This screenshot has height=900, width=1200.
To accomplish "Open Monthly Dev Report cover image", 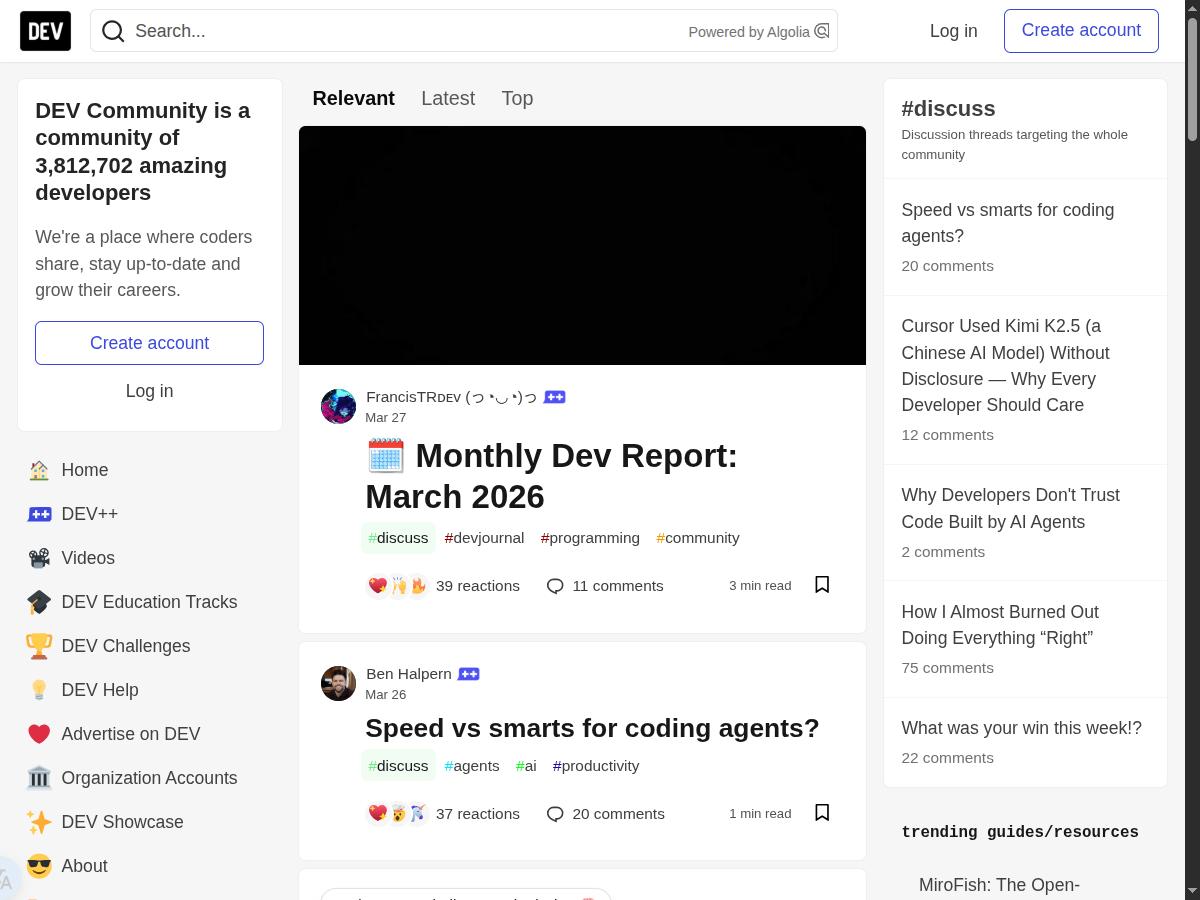I will click(x=582, y=245).
